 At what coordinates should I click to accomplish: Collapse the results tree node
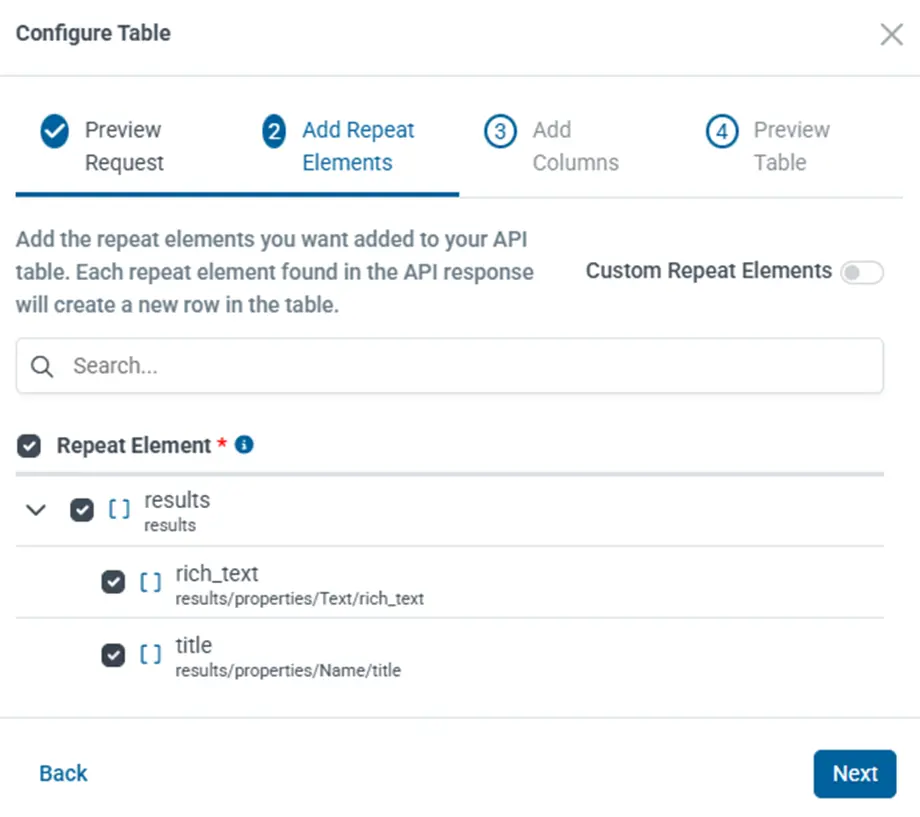[36, 510]
